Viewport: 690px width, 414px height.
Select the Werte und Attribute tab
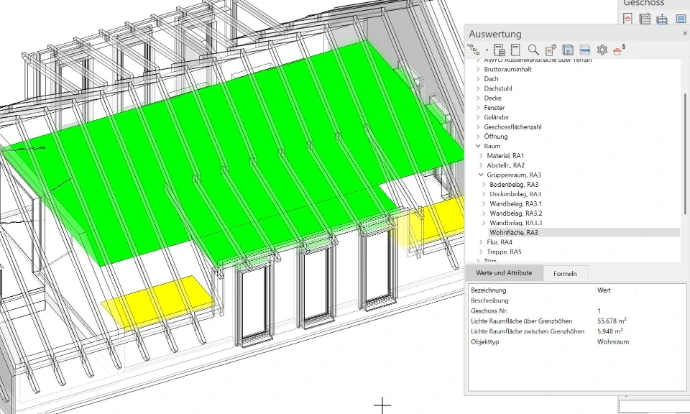click(x=503, y=273)
